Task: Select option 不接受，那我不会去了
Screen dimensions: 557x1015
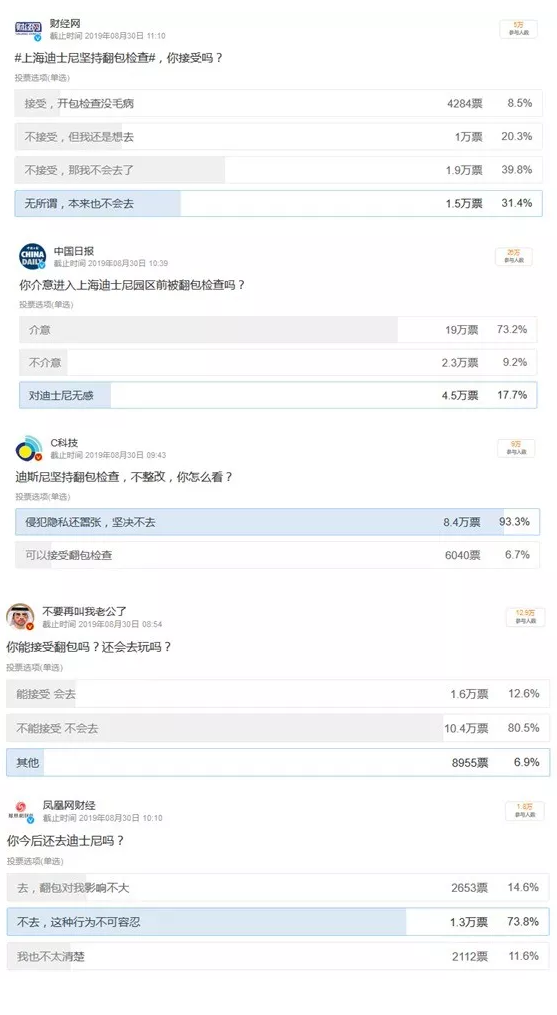Action: click(278, 170)
